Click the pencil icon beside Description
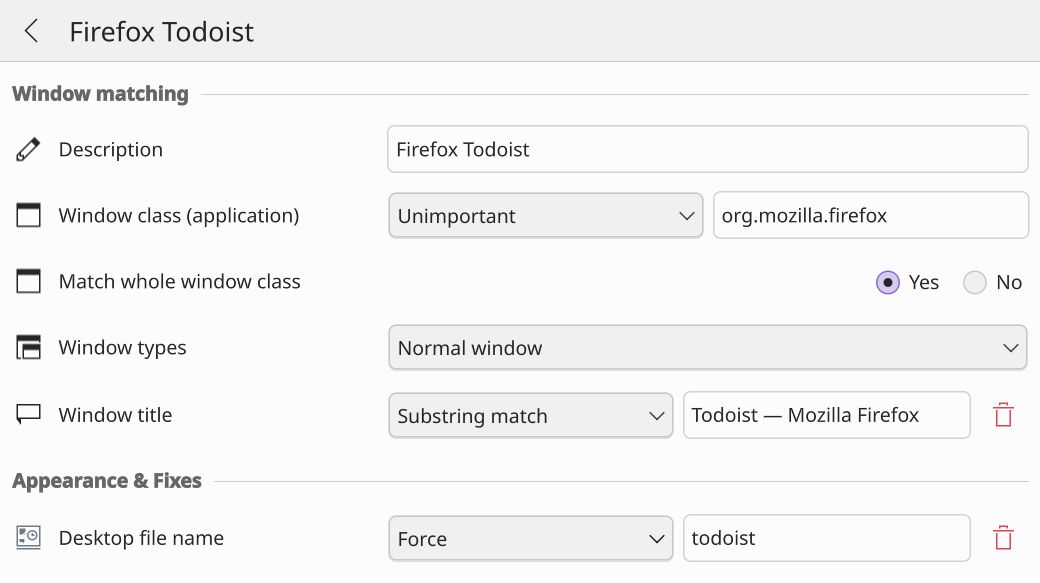1040x583 pixels. pos(28,150)
